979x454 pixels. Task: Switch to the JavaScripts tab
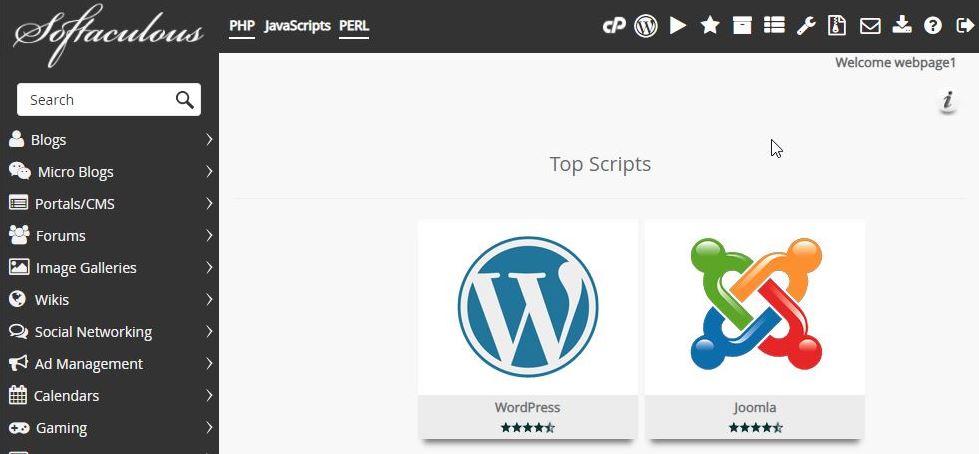[x=297, y=26]
